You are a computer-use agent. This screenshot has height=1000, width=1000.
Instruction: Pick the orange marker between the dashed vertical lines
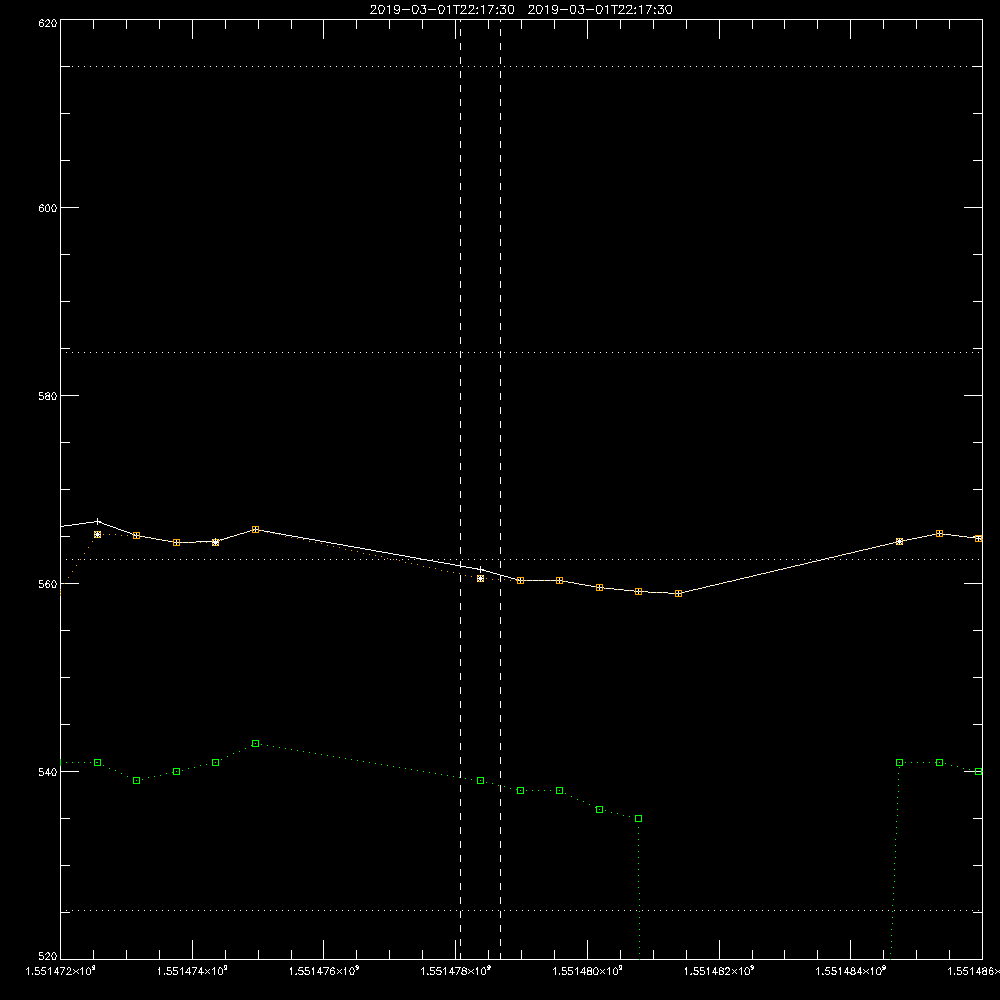(481, 578)
